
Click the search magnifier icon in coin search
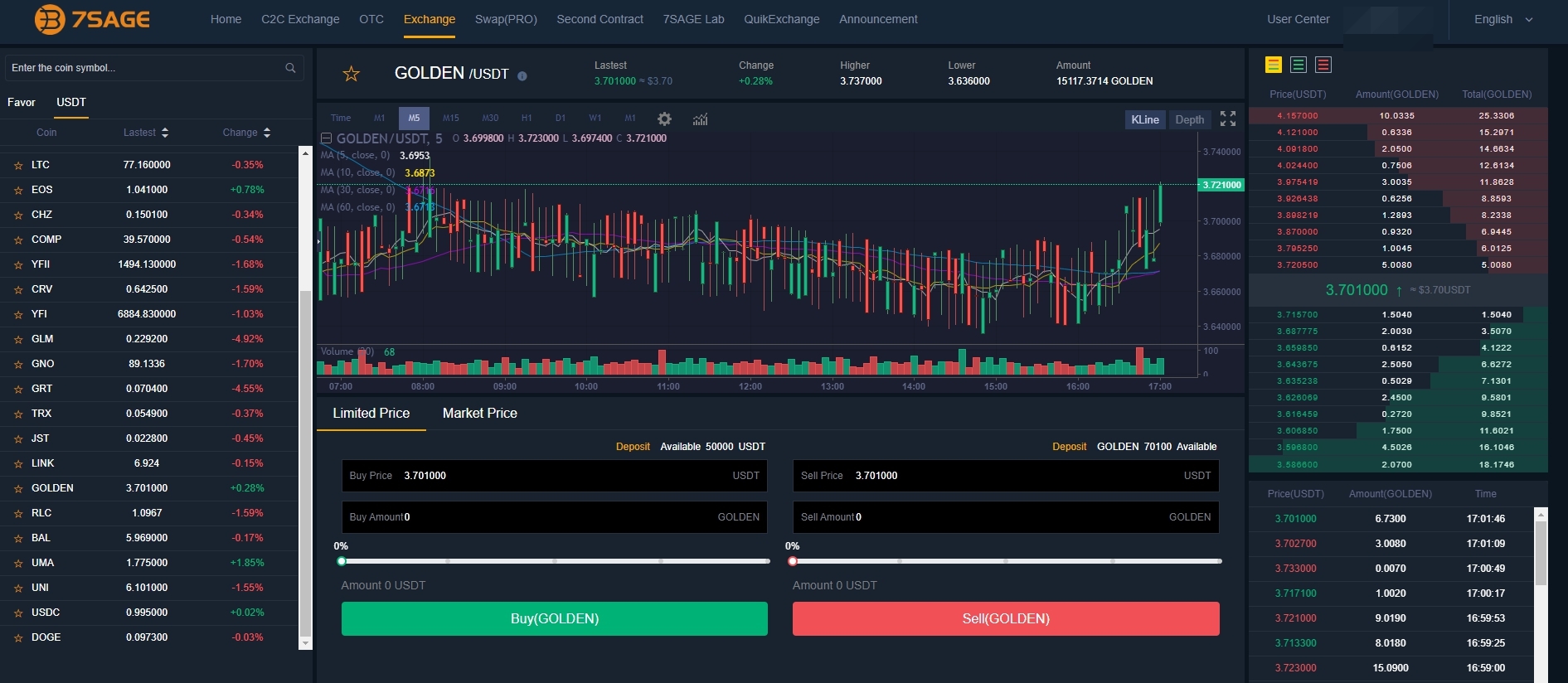pyautogui.click(x=290, y=68)
